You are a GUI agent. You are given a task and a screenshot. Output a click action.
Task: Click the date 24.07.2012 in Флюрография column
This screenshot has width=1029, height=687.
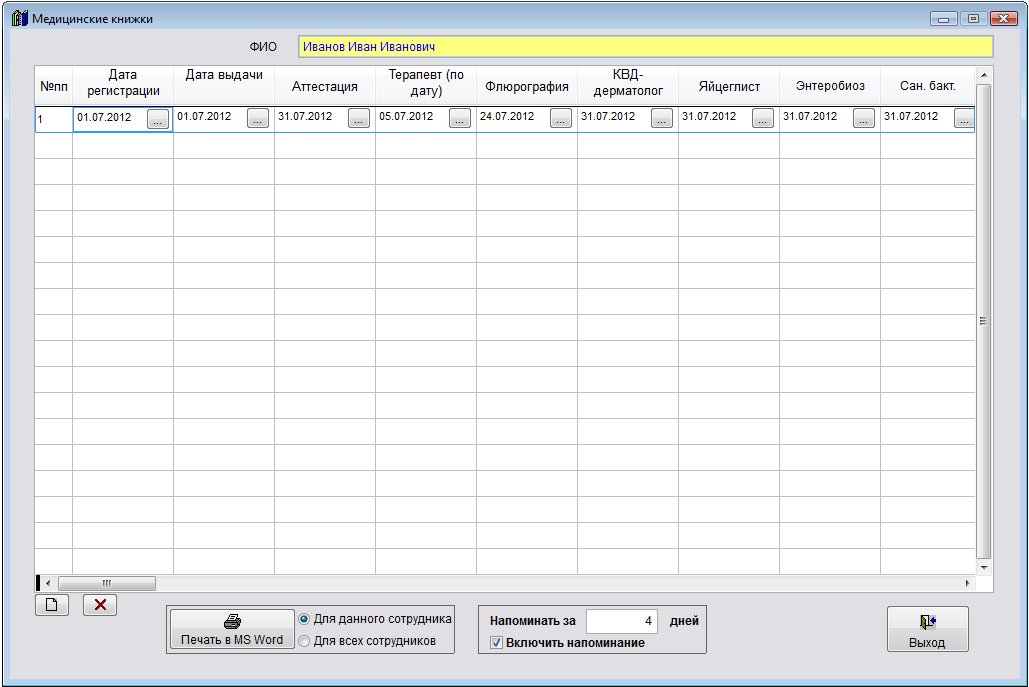[x=507, y=116]
